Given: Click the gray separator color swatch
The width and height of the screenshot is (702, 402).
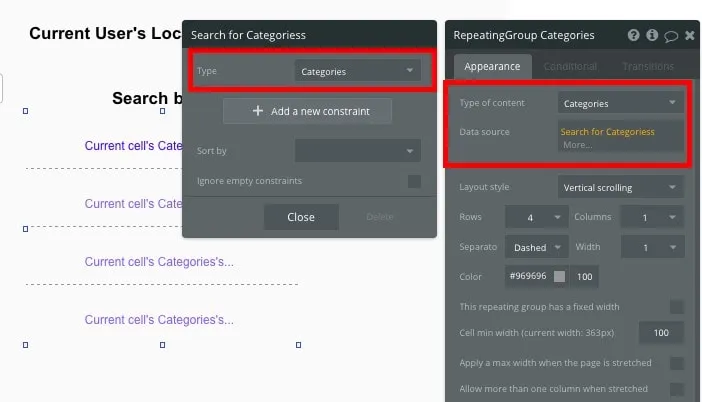Looking at the screenshot, I should click(560, 276).
